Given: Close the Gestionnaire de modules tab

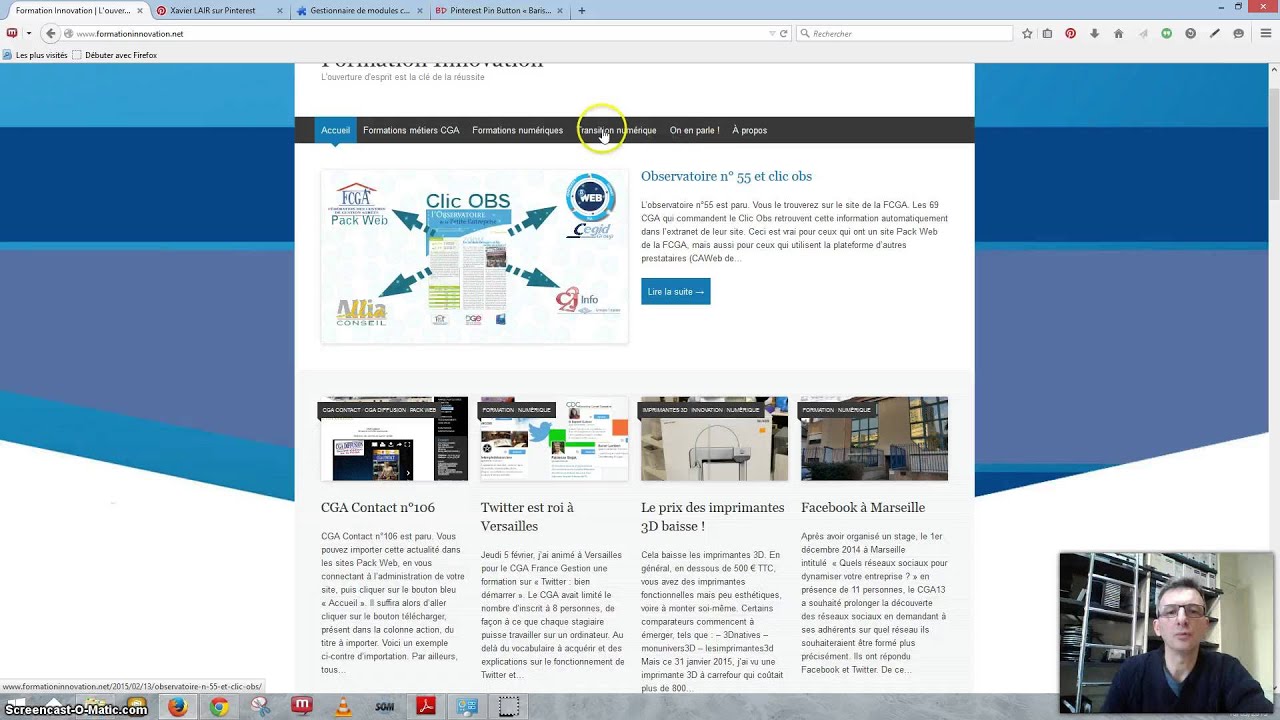Looking at the screenshot, I should click(419, 11).
